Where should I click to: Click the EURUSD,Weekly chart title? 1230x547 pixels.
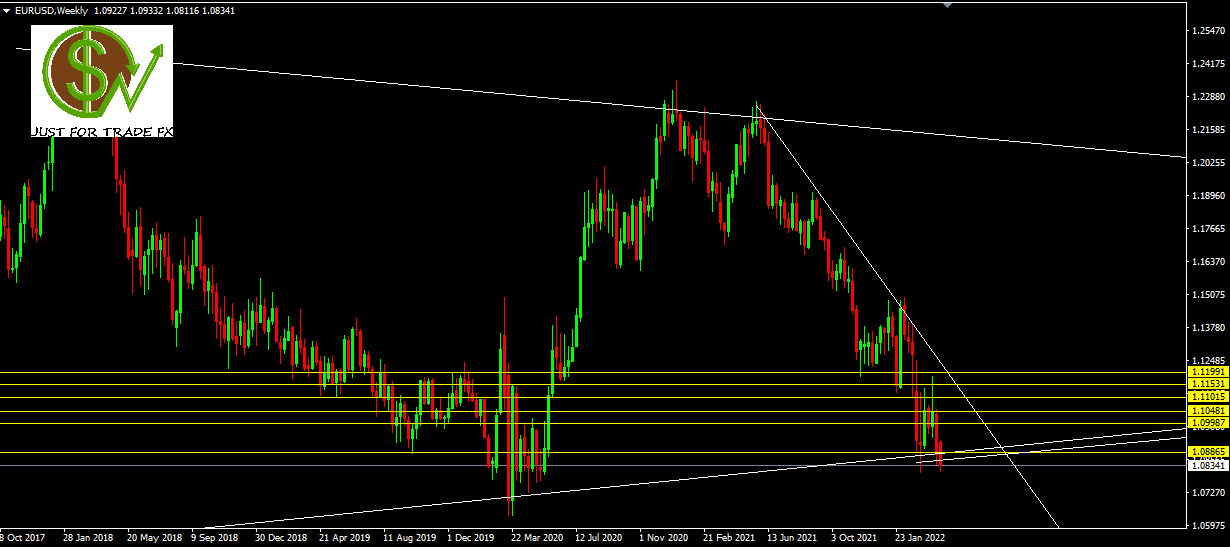50,10
